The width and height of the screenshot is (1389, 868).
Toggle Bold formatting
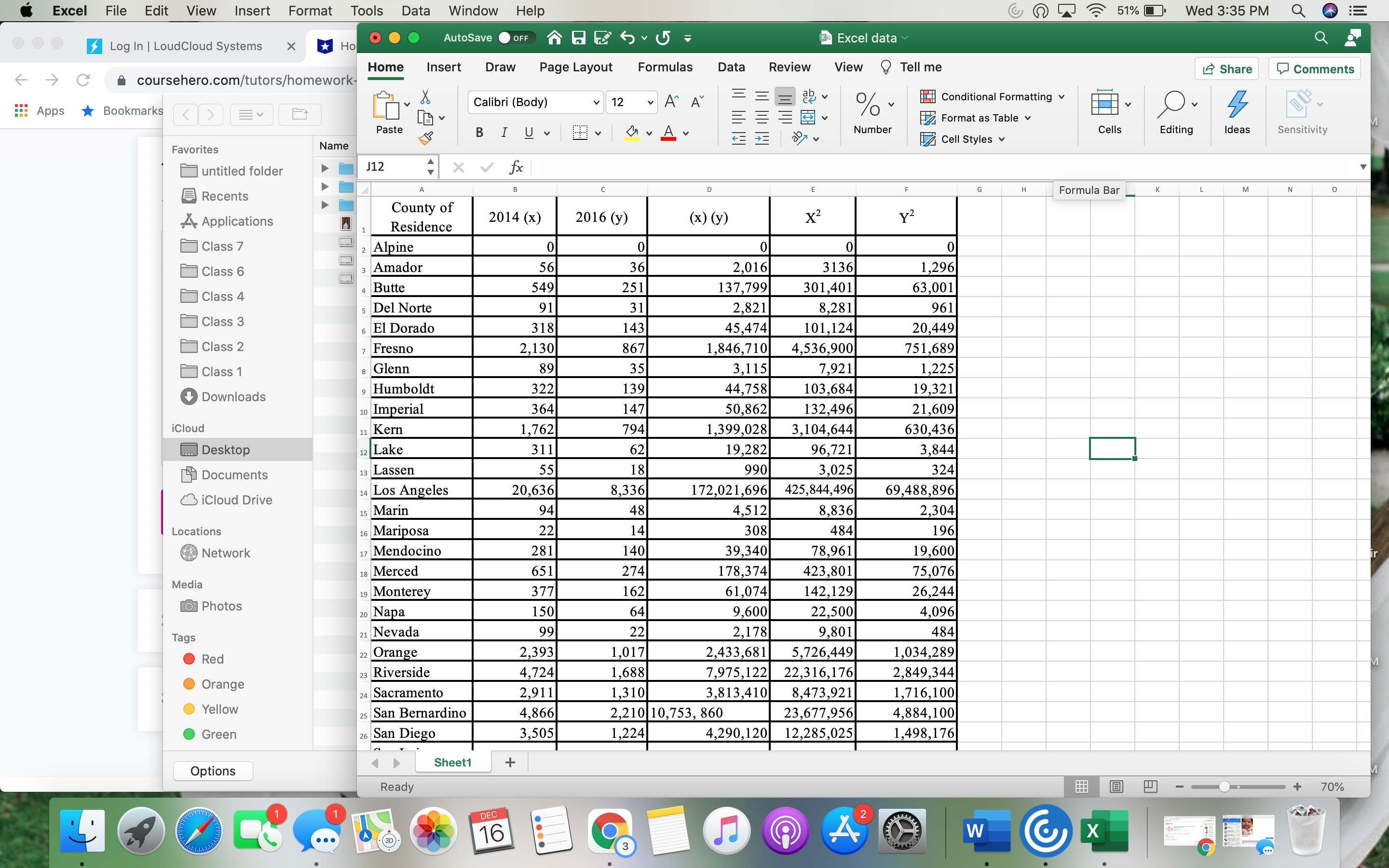click(479, 133)
